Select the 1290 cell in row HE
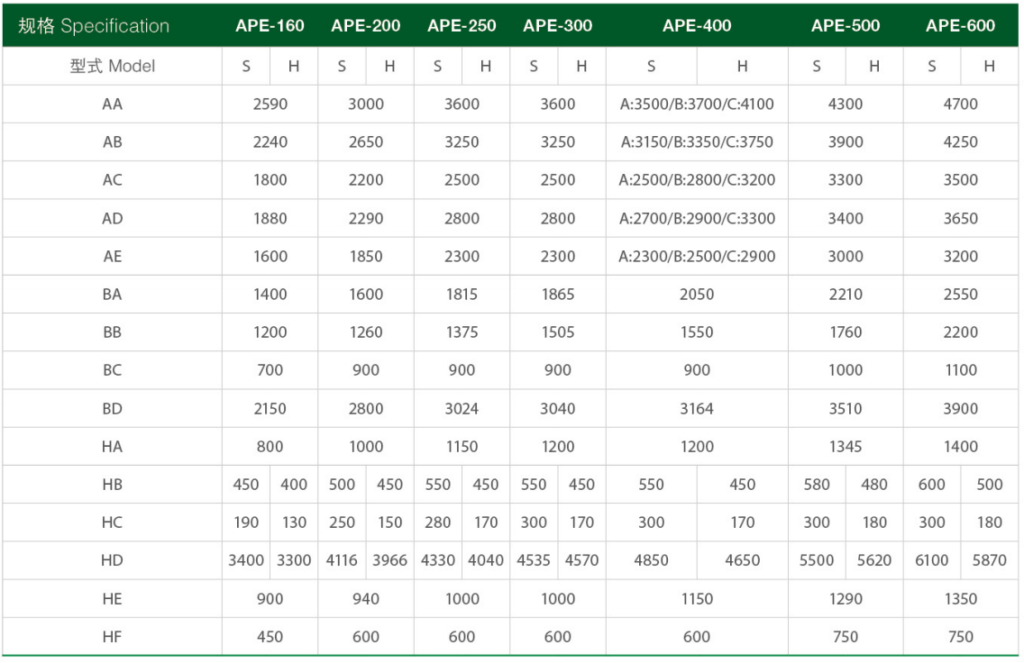Screen dimensions: 1024x663 (846, 598)
